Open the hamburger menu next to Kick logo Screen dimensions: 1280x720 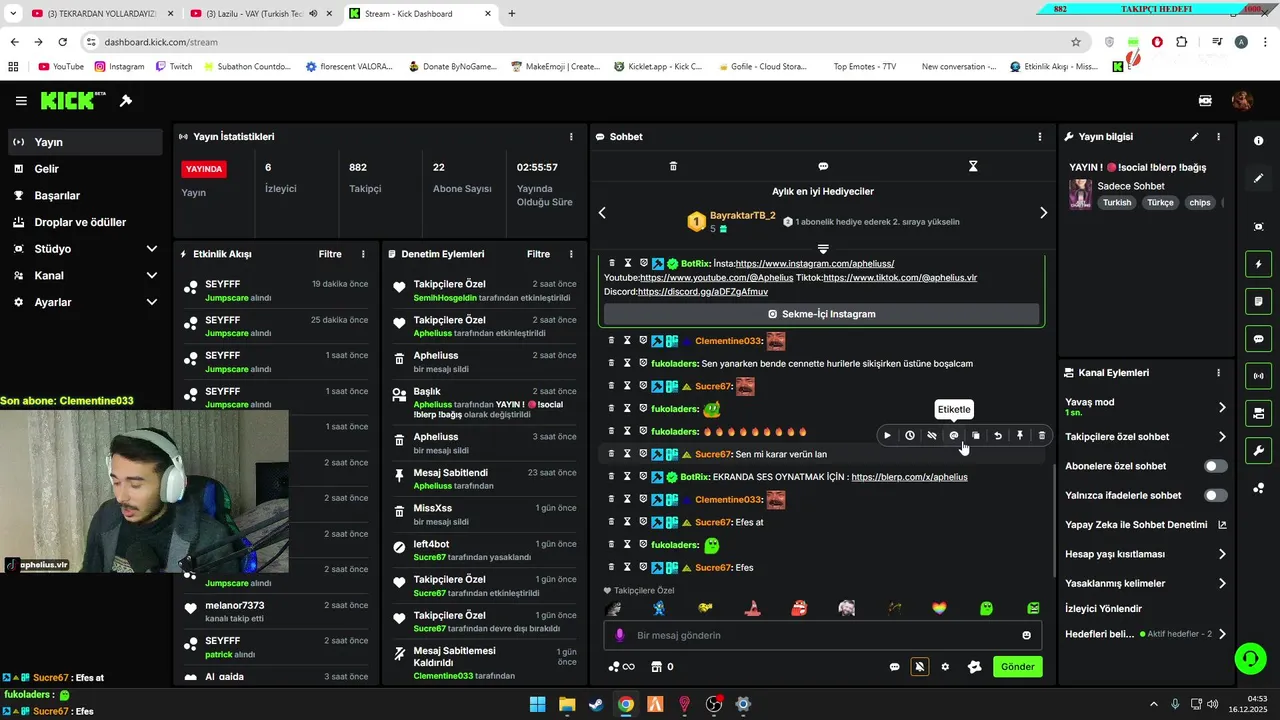pyautogui.click(x=21, y=101)
